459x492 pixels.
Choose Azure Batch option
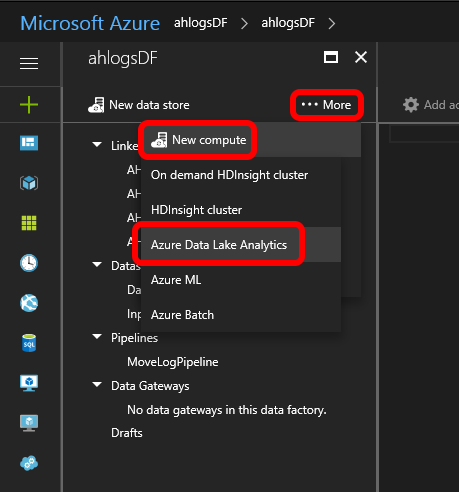click(x=241, y=315)
